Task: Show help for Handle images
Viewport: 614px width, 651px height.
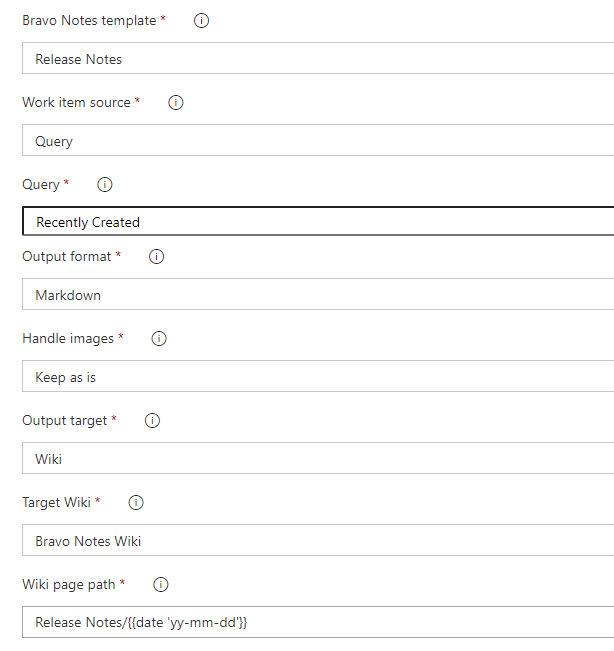Action: click(159, 338)
